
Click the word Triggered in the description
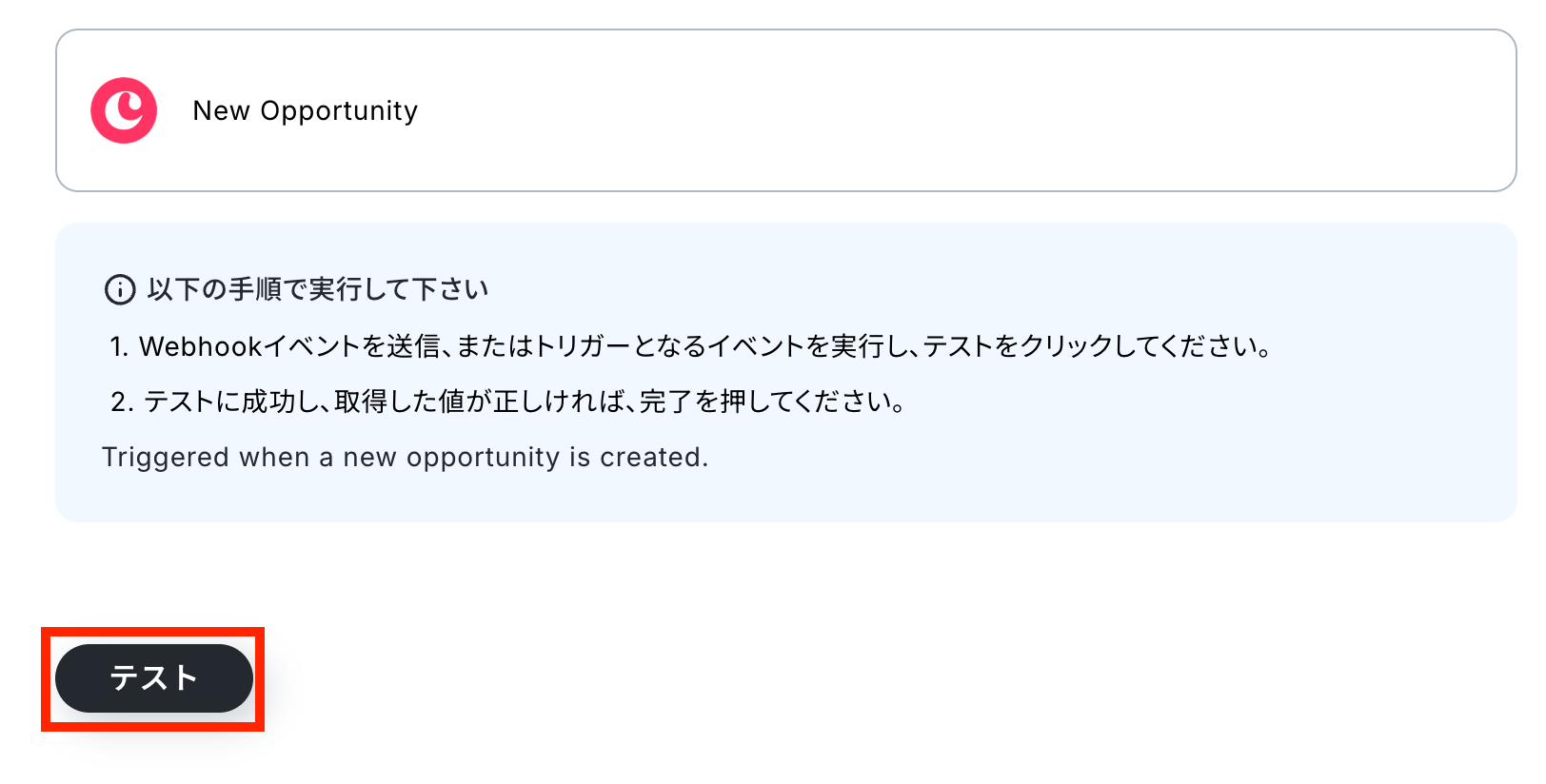point(166,458)
